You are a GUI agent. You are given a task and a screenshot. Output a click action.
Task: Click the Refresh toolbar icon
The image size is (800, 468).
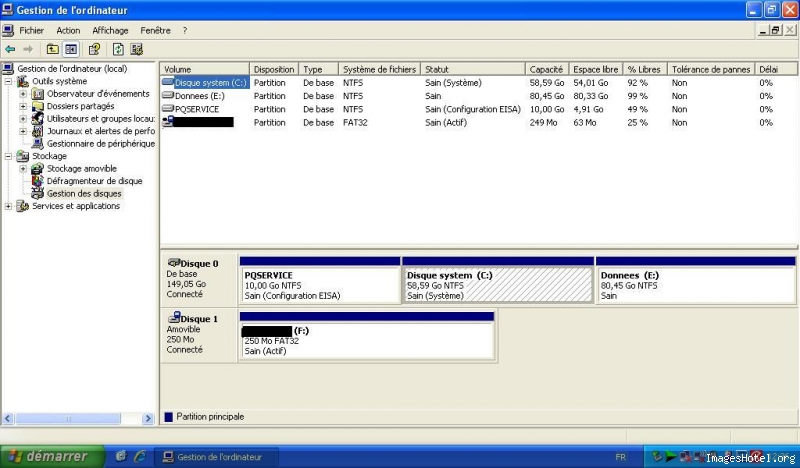click(118, 49)
